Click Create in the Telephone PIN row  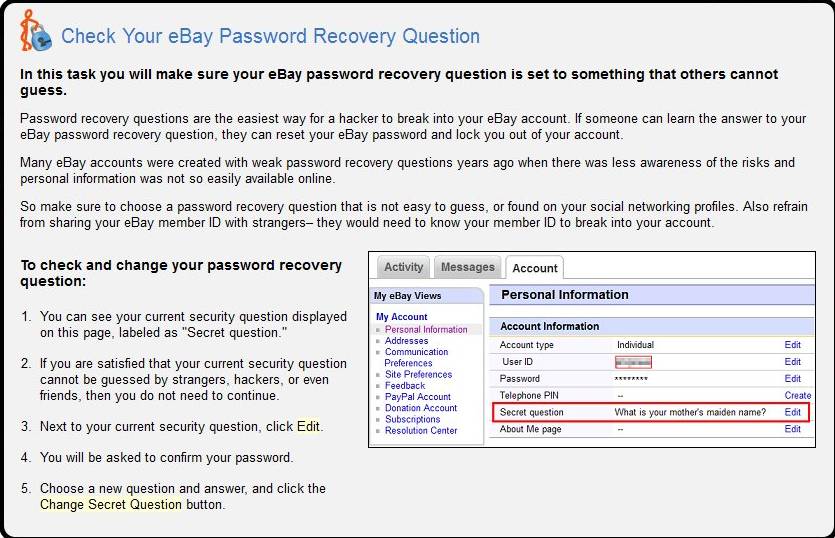tap(797, 396)
